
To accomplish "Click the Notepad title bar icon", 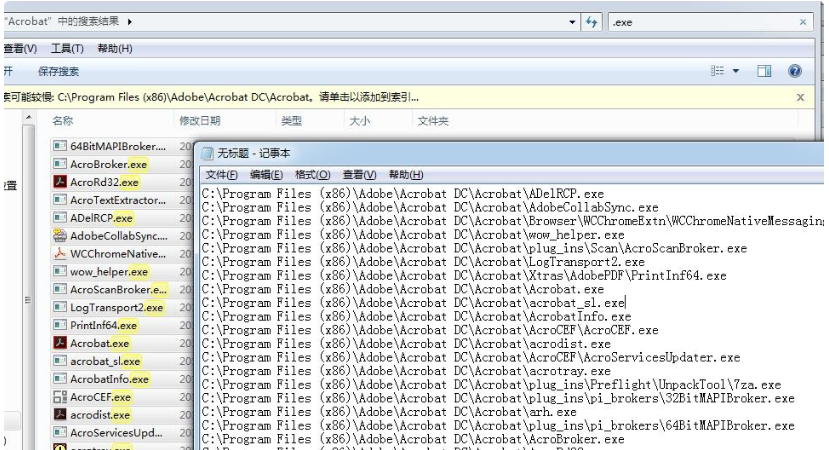I will click(208, 153).
